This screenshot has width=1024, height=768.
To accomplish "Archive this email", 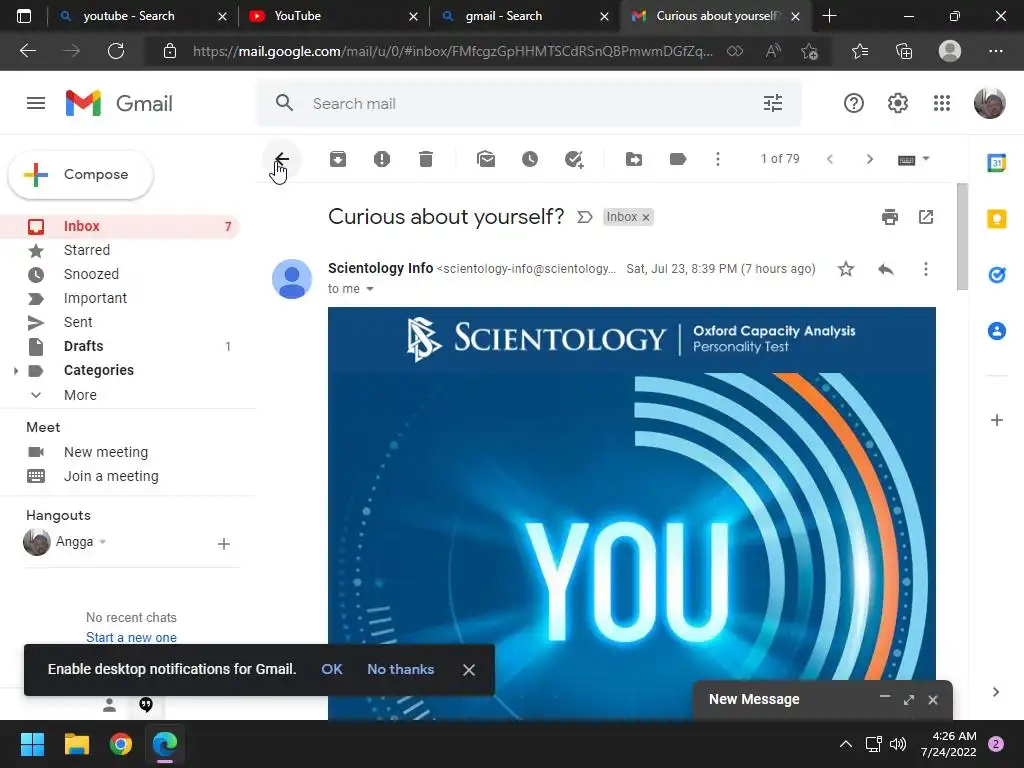I will coord(338,159).
